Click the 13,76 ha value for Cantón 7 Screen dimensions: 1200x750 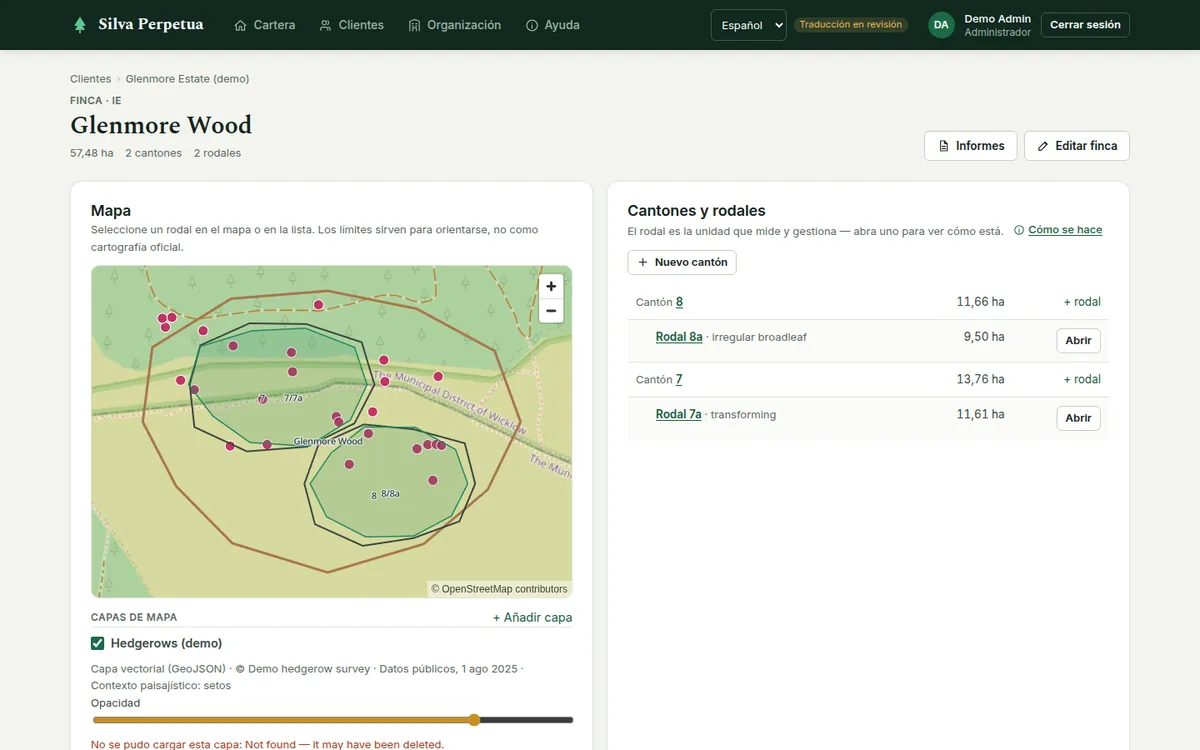980,380
